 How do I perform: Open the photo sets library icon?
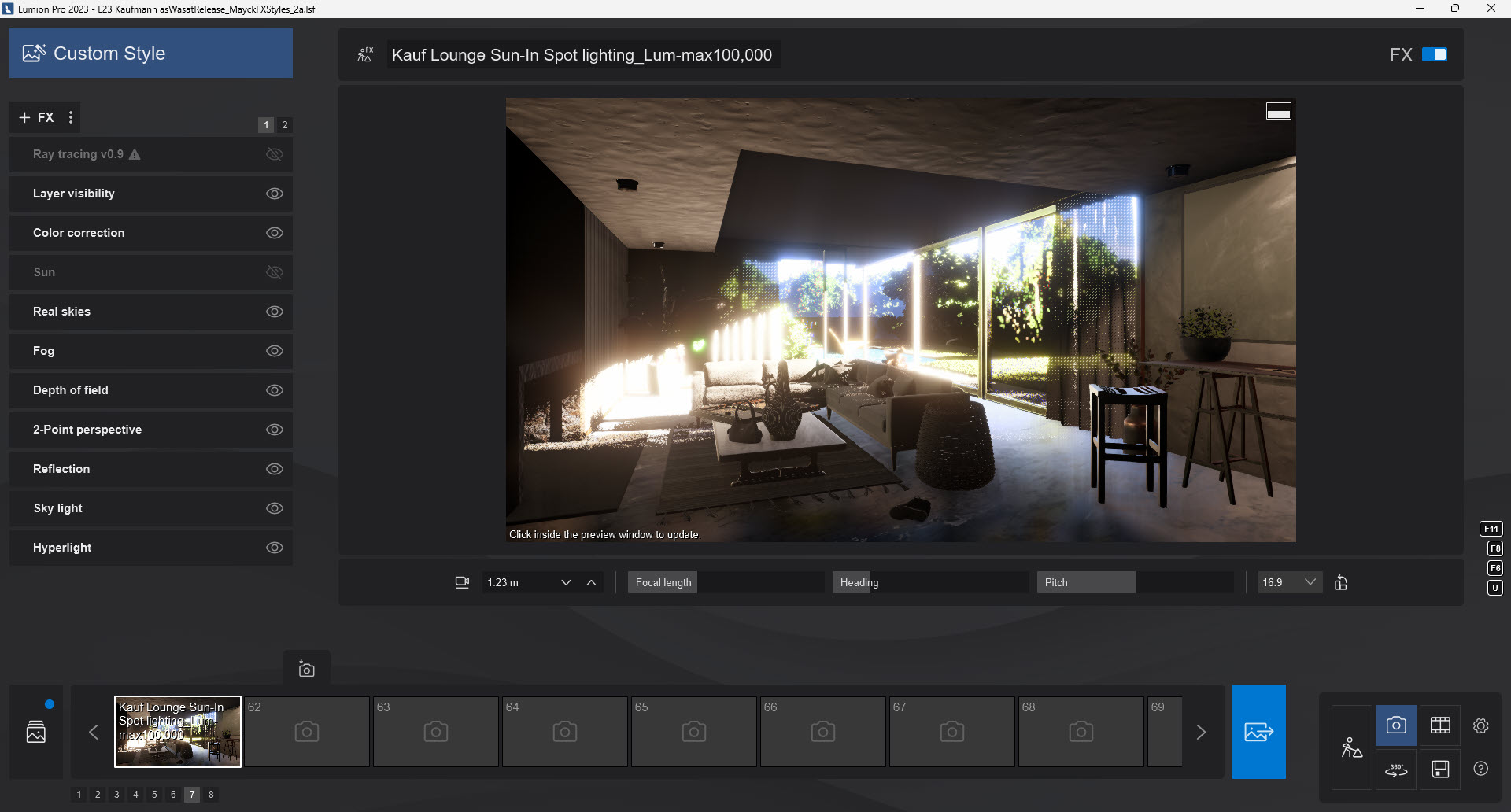coord(36,732)
